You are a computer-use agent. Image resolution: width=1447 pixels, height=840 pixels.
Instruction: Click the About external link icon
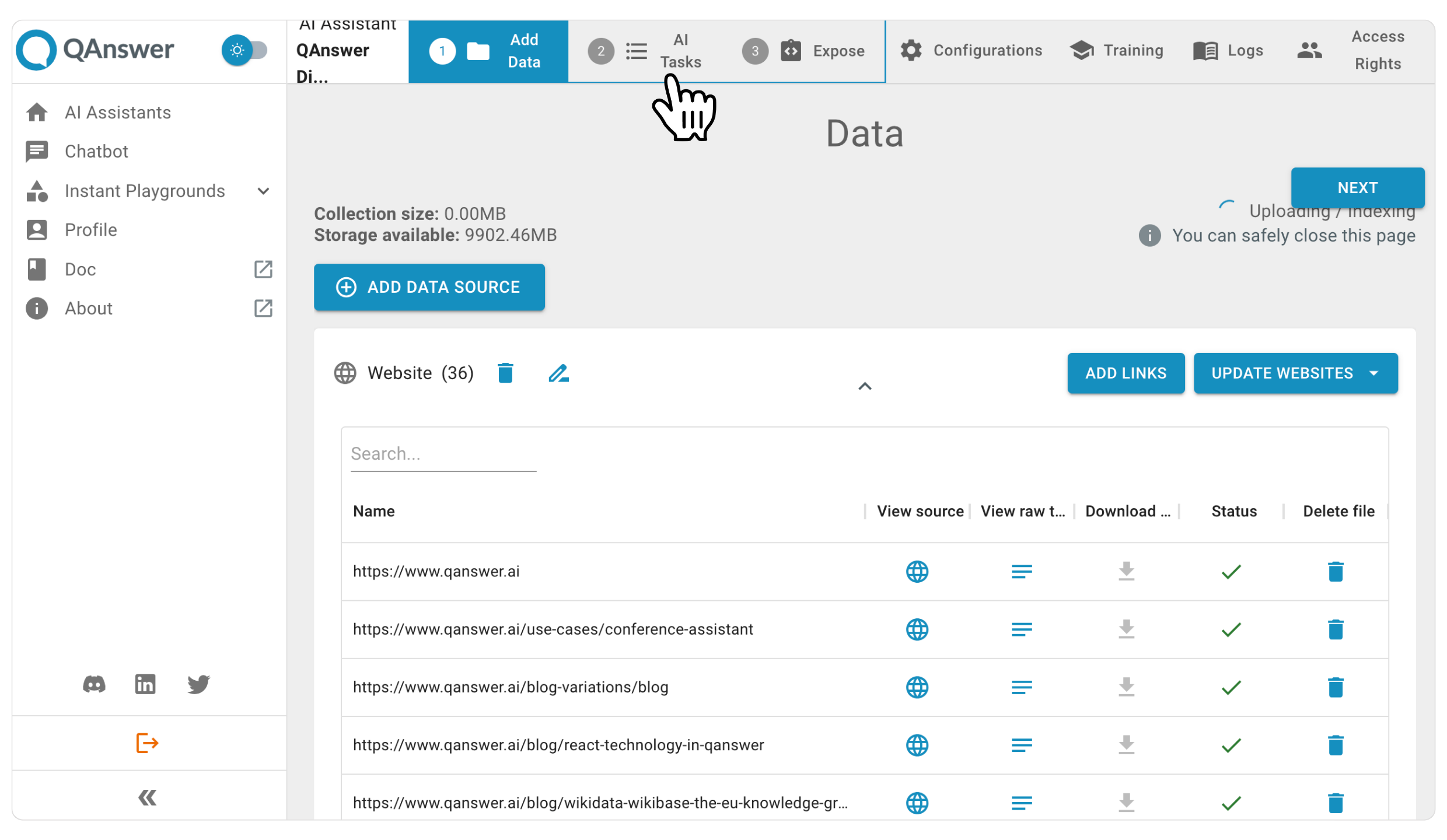point(263,308)
